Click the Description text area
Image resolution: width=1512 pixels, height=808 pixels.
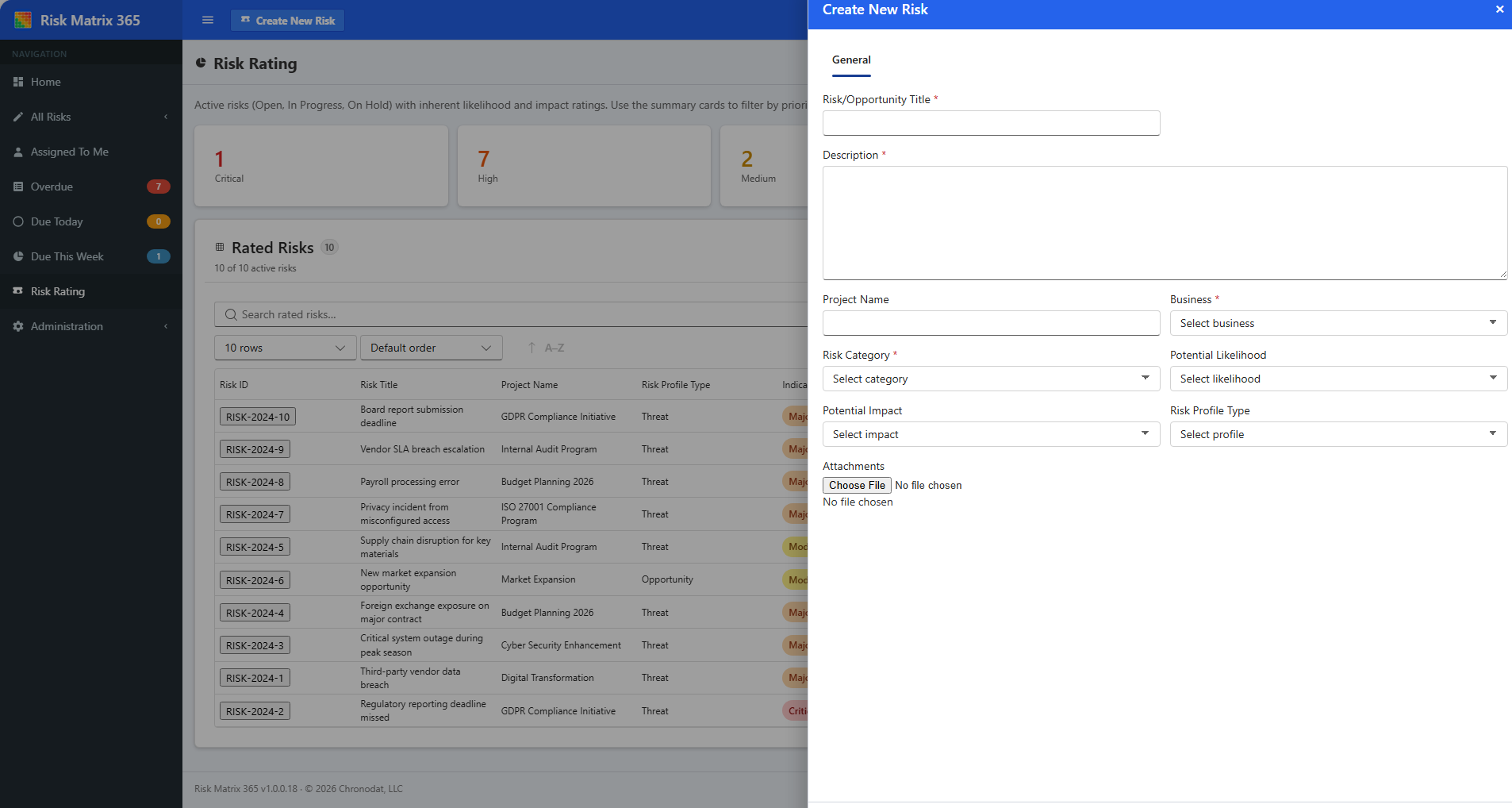point(1165,223)
